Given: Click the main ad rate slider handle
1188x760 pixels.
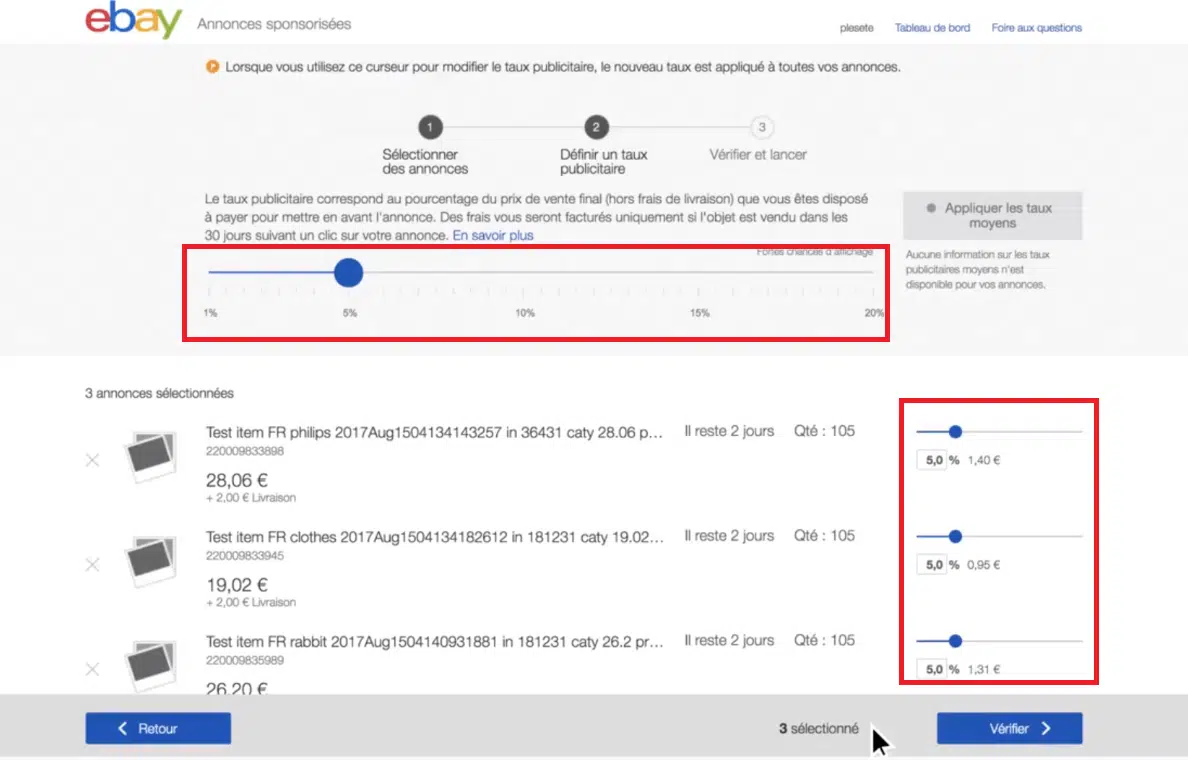Looking at the screenshot, I should 348,272.
